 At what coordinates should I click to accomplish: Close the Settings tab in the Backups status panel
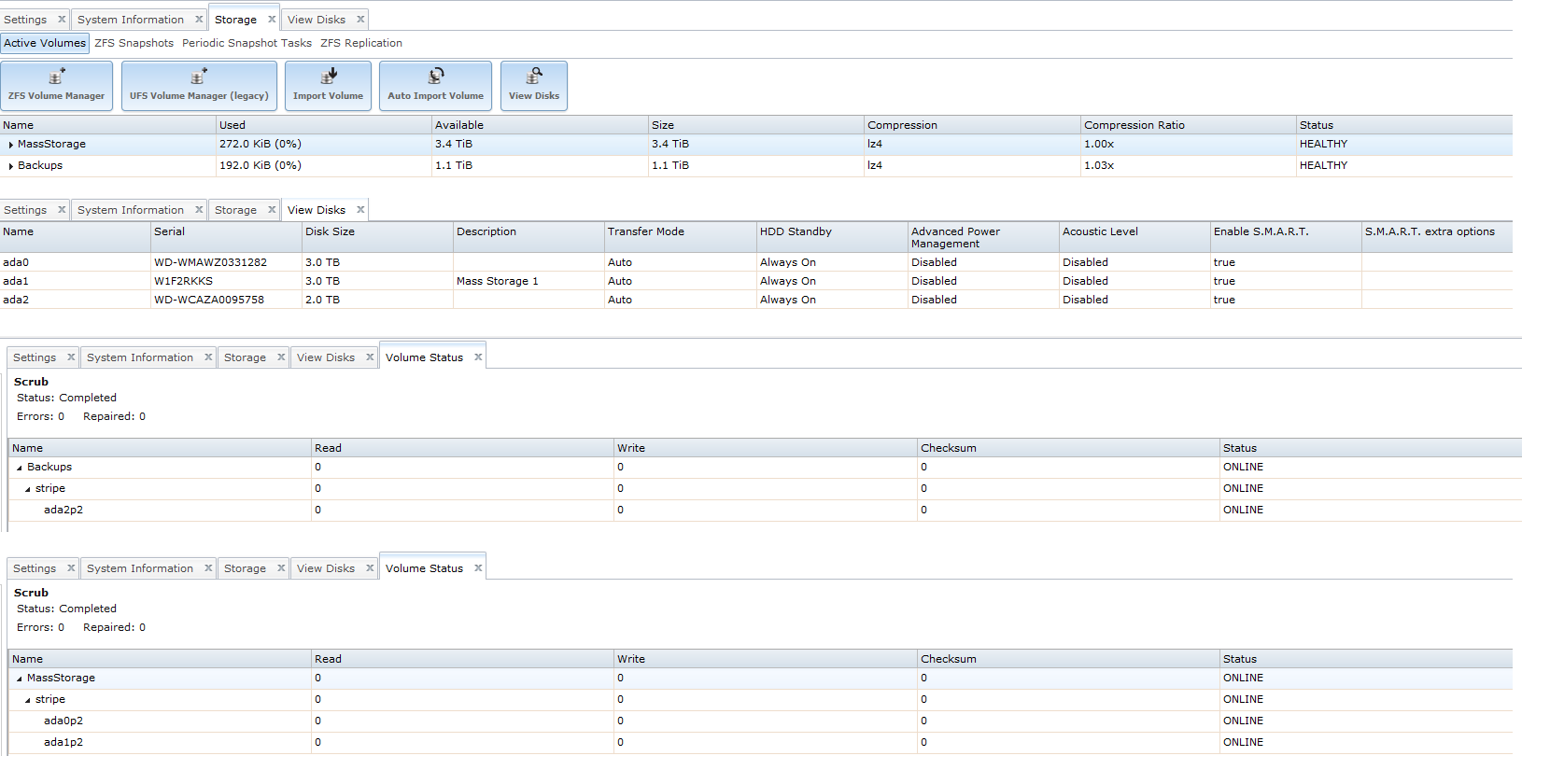tap(71, 357)
